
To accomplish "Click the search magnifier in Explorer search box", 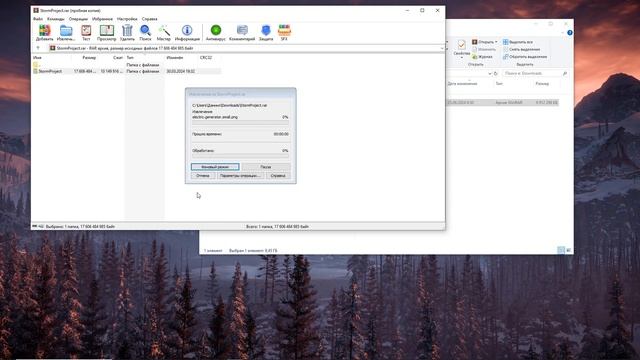I will click(565, 73).
